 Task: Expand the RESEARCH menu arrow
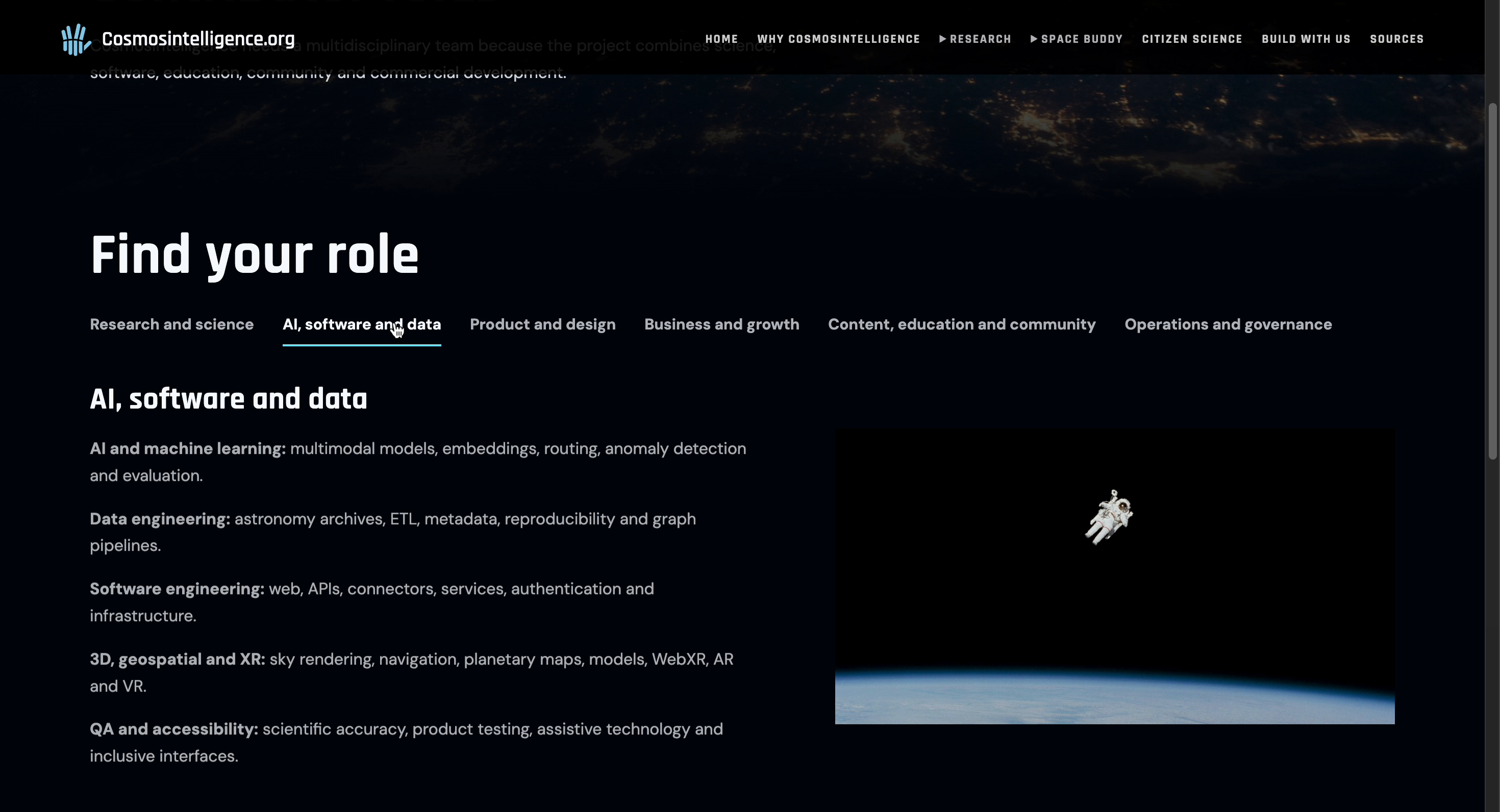(x=943, y=39)
